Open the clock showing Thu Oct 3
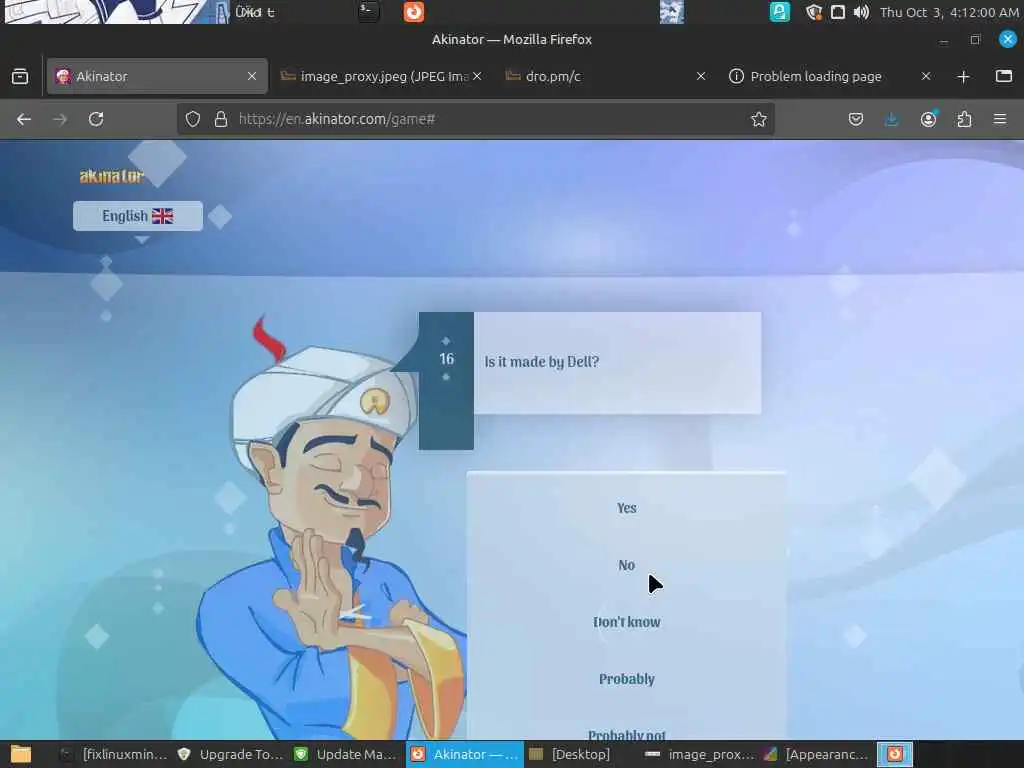Image resolution: width=1024 pixels, height=768 pixels. tap(949, 12)
